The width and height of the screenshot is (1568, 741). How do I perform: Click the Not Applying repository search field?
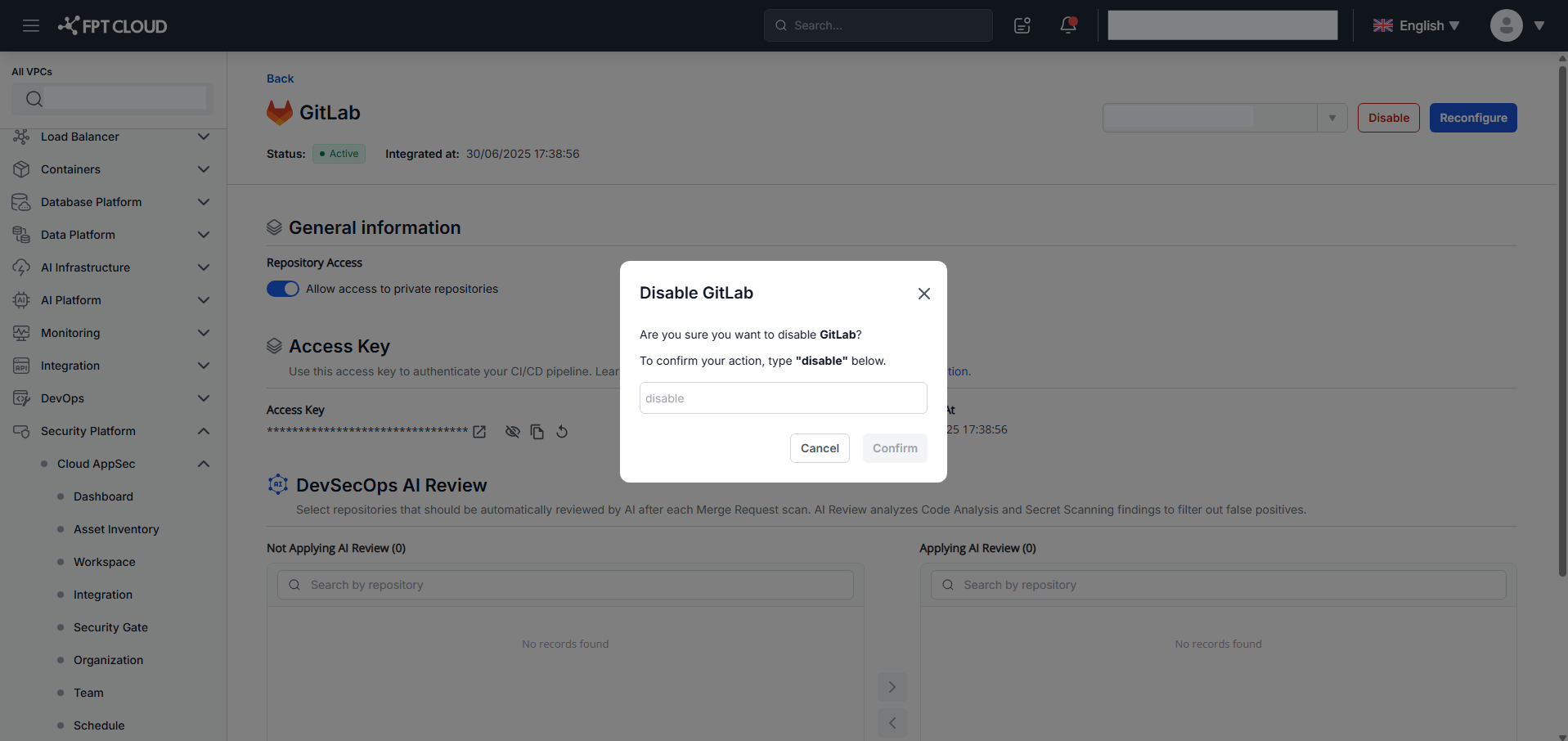click(565, 585)
